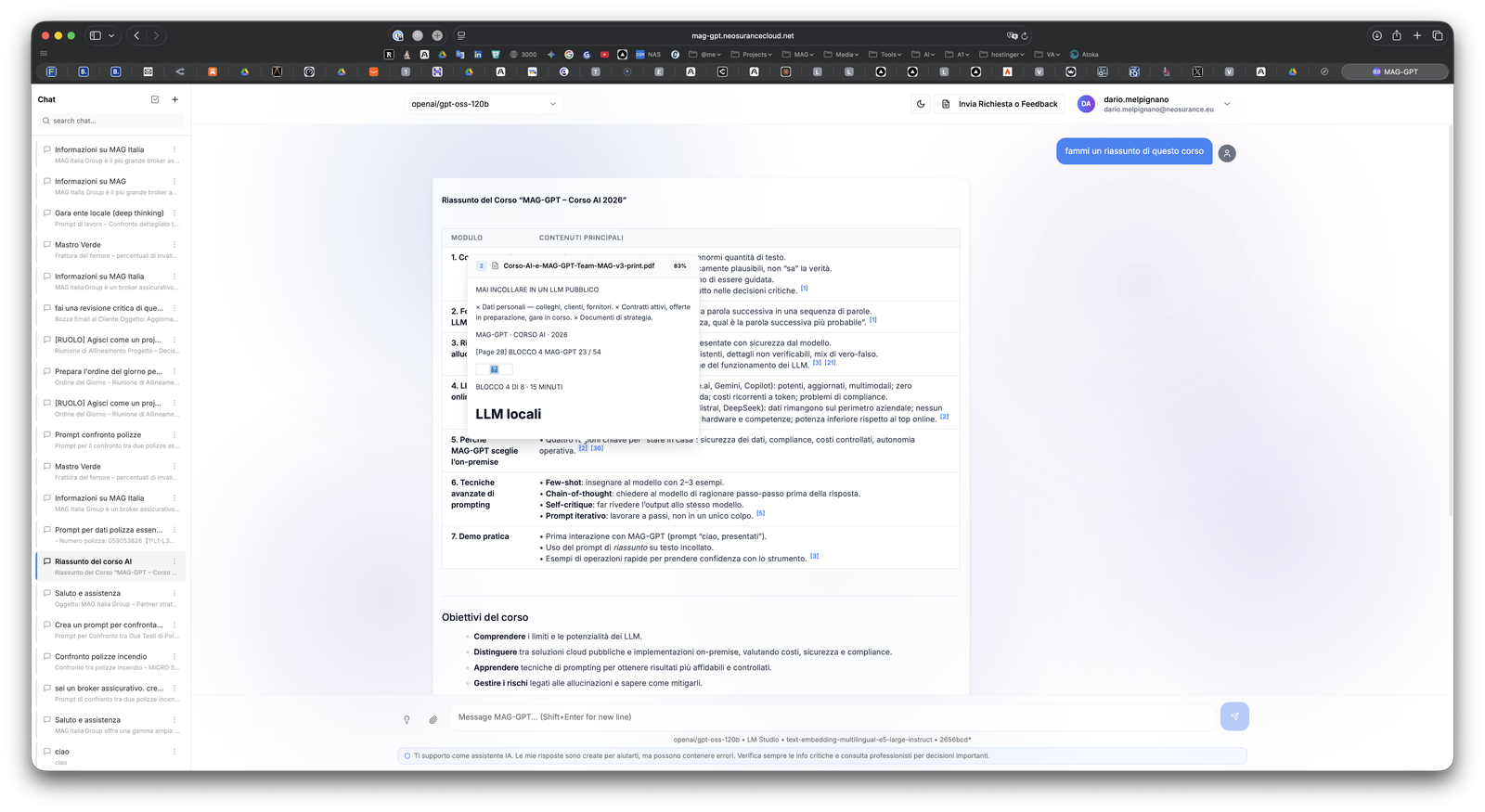Open the VA bookmarks folder
This screenshot has height=812, width=1485.
pyautogui.click(x=1048, y=55)
